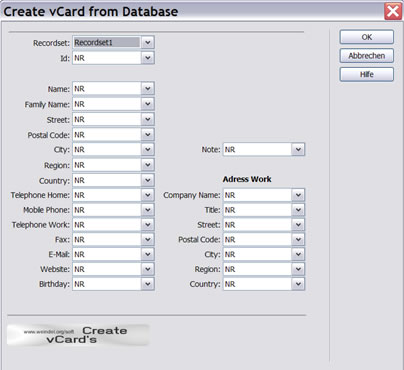Open the City dropdown under Adress Work
Viewport: 404px width, 370px height.
(x=264, y=254)
